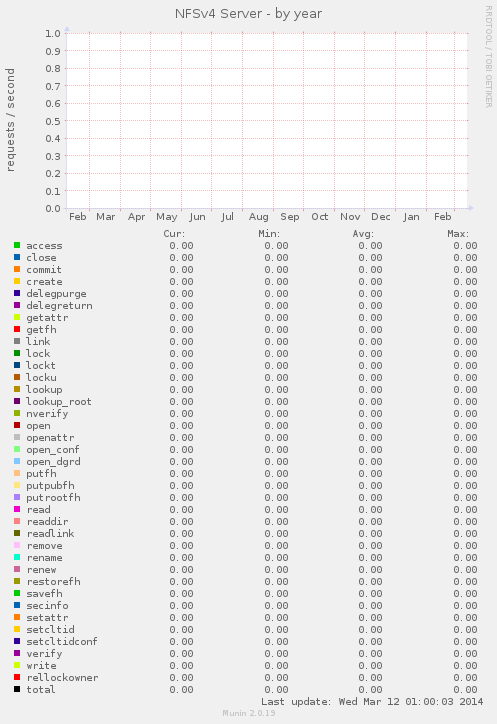The height and width of the screenshot is (724, 497).
Task: Select the 'delegpurge' legend label
Action: (x=56, y=294)
